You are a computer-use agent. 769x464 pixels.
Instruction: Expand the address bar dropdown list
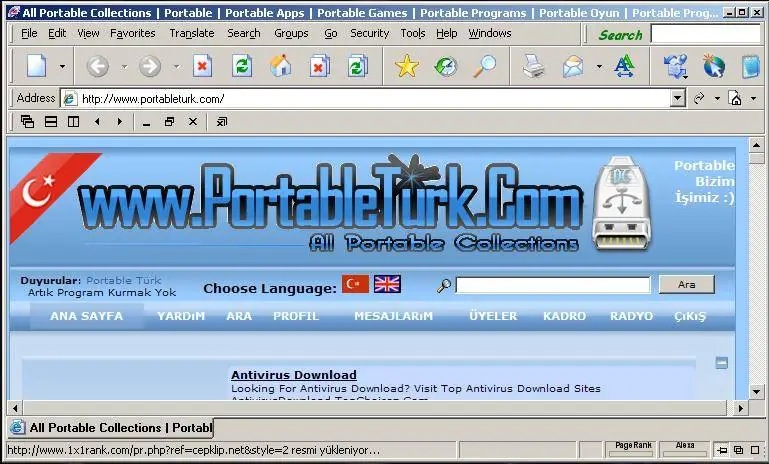click(677, 99)
